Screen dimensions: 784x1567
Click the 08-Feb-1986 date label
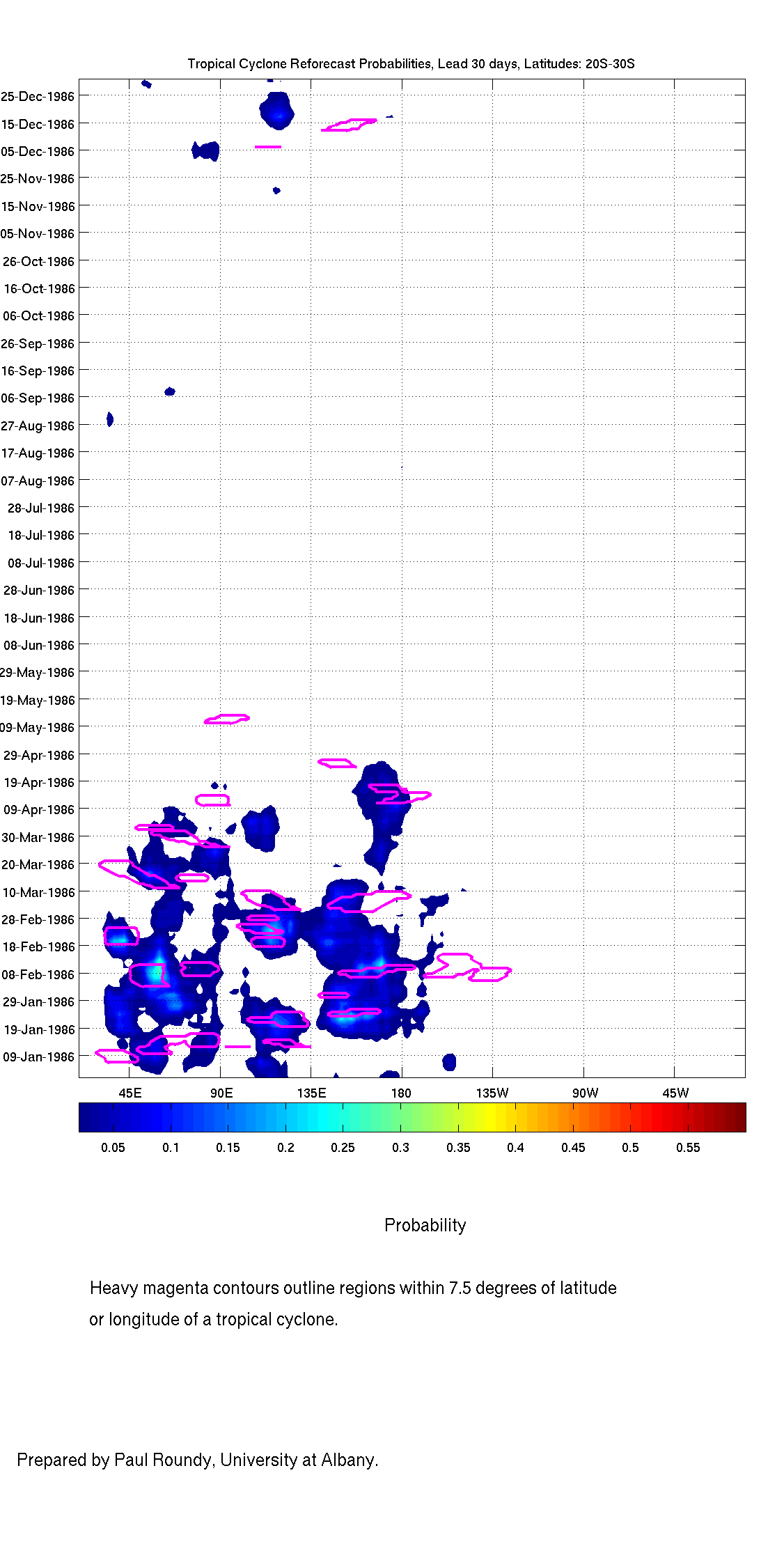coord(38,975)
